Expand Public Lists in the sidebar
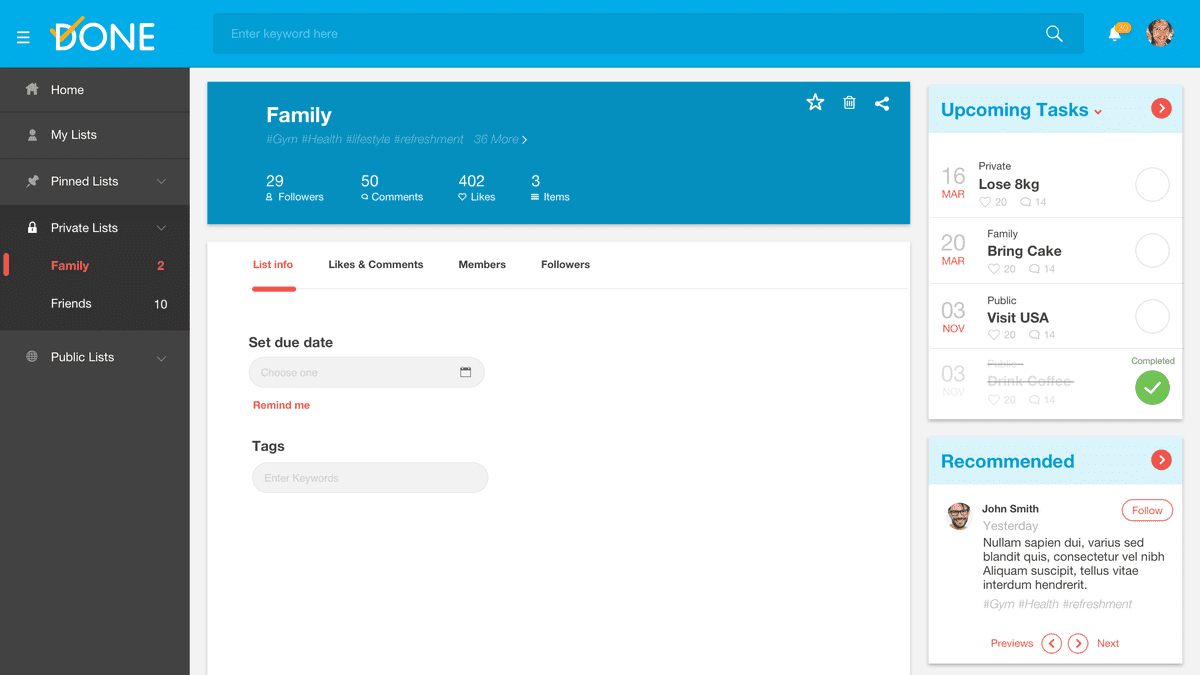This screenshot has width=1200, height=675. [161, 358]
